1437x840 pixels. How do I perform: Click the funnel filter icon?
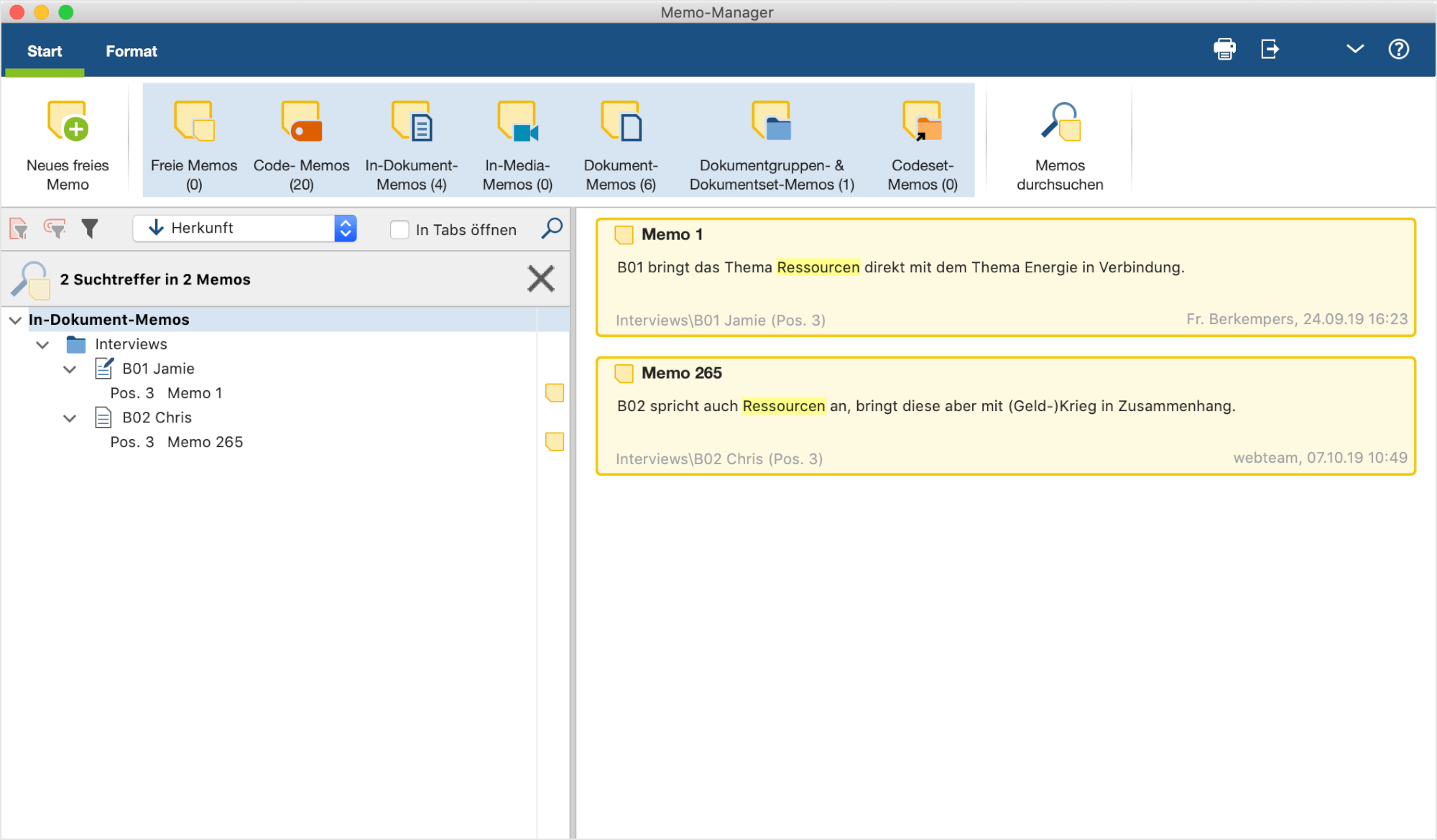89,229
